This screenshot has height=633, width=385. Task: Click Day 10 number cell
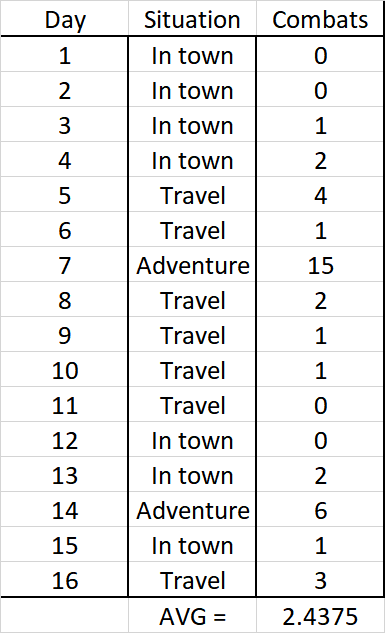(x=65, y=369)
